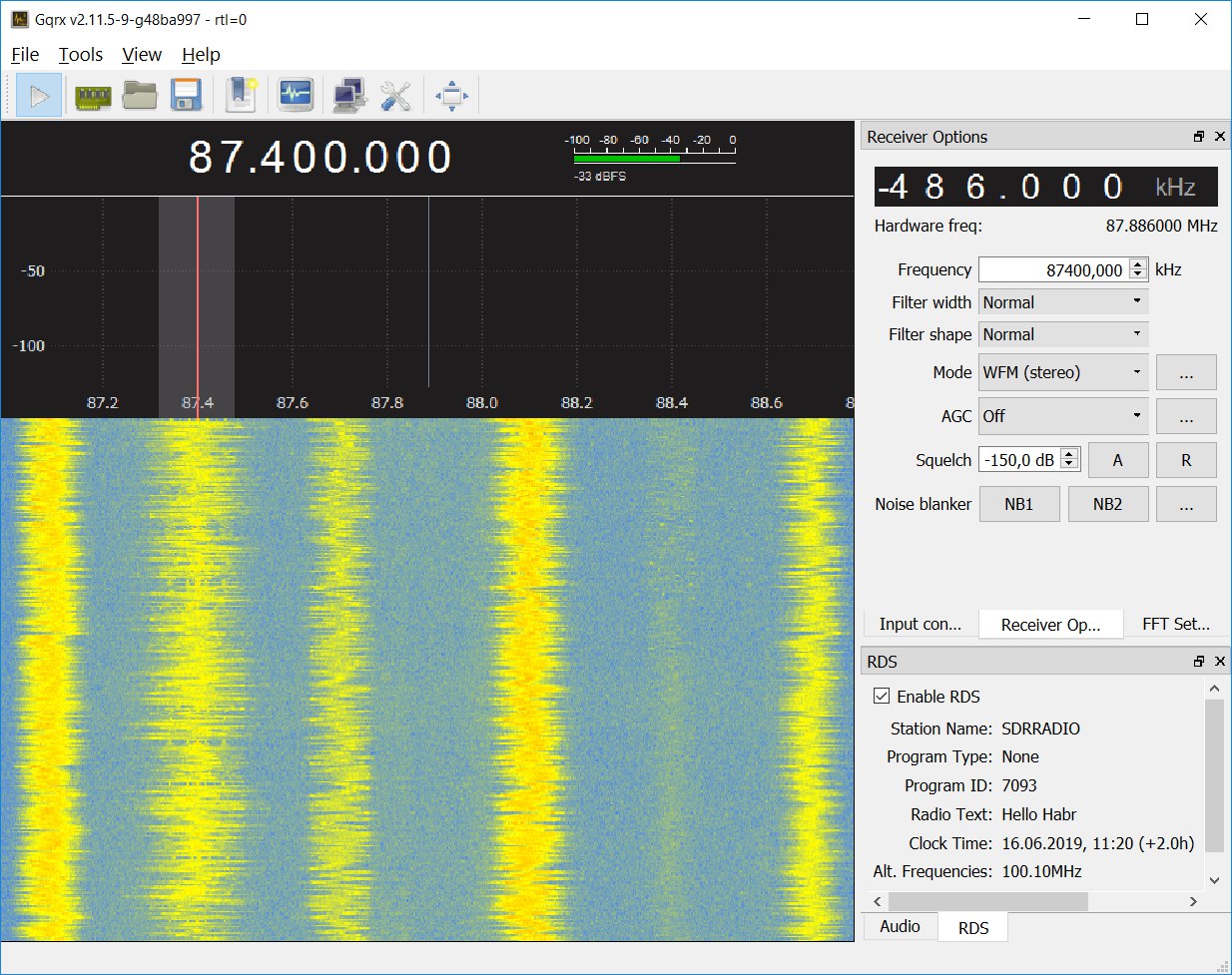Screen dimensions: 1232x975
Task: Click the RDS scroll right arrow
Action: (x=1193, y=901)
